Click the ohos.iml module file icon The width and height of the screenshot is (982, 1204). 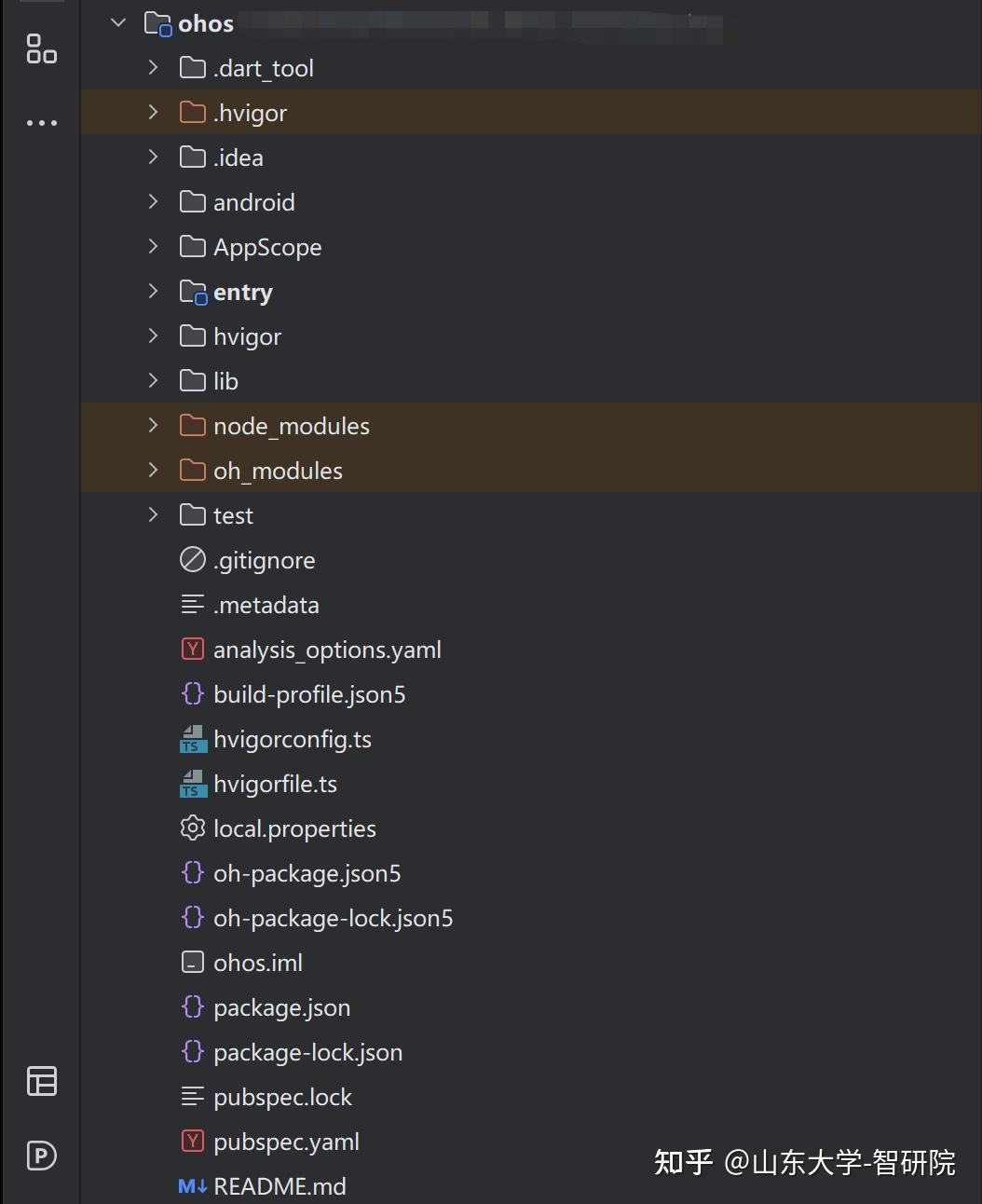(x=193, y=963)
